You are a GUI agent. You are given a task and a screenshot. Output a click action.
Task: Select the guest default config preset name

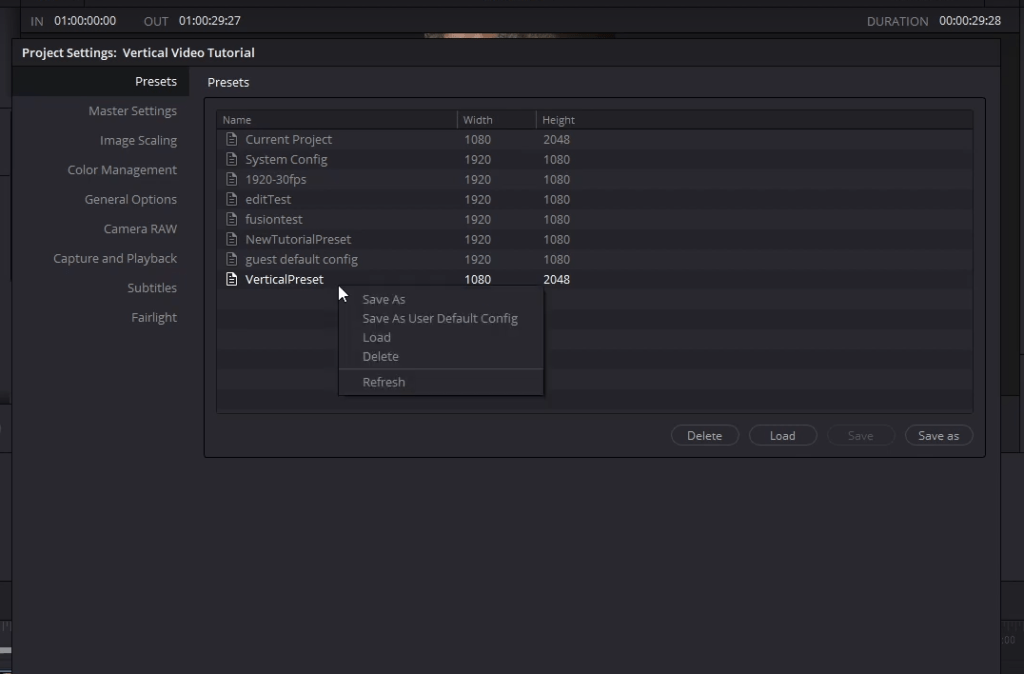pos(302,259)
